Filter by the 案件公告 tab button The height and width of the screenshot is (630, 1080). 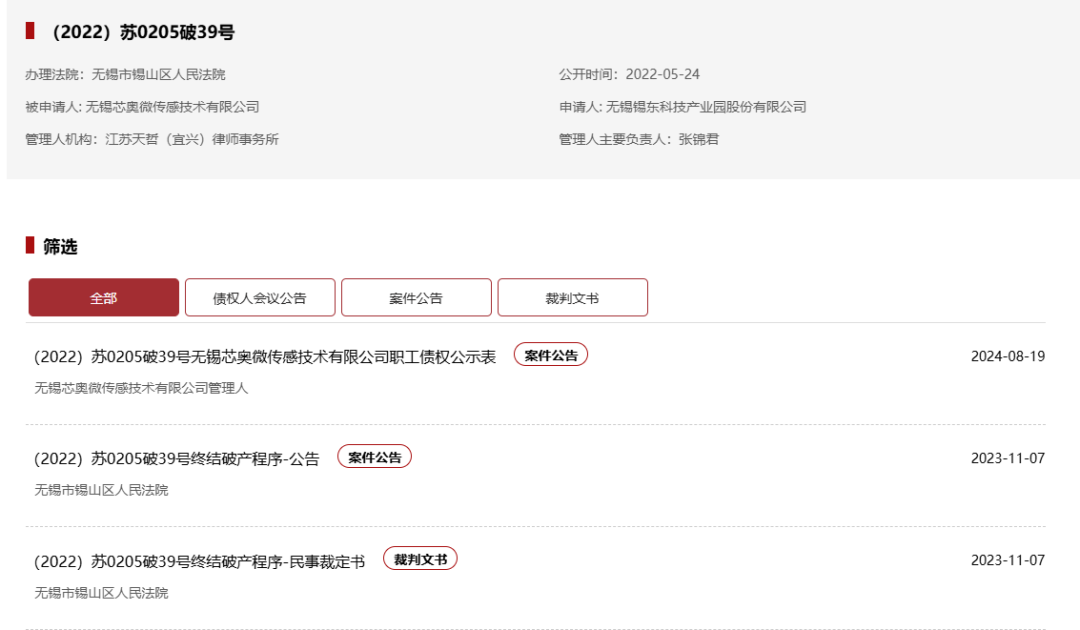tap(416, 298)
